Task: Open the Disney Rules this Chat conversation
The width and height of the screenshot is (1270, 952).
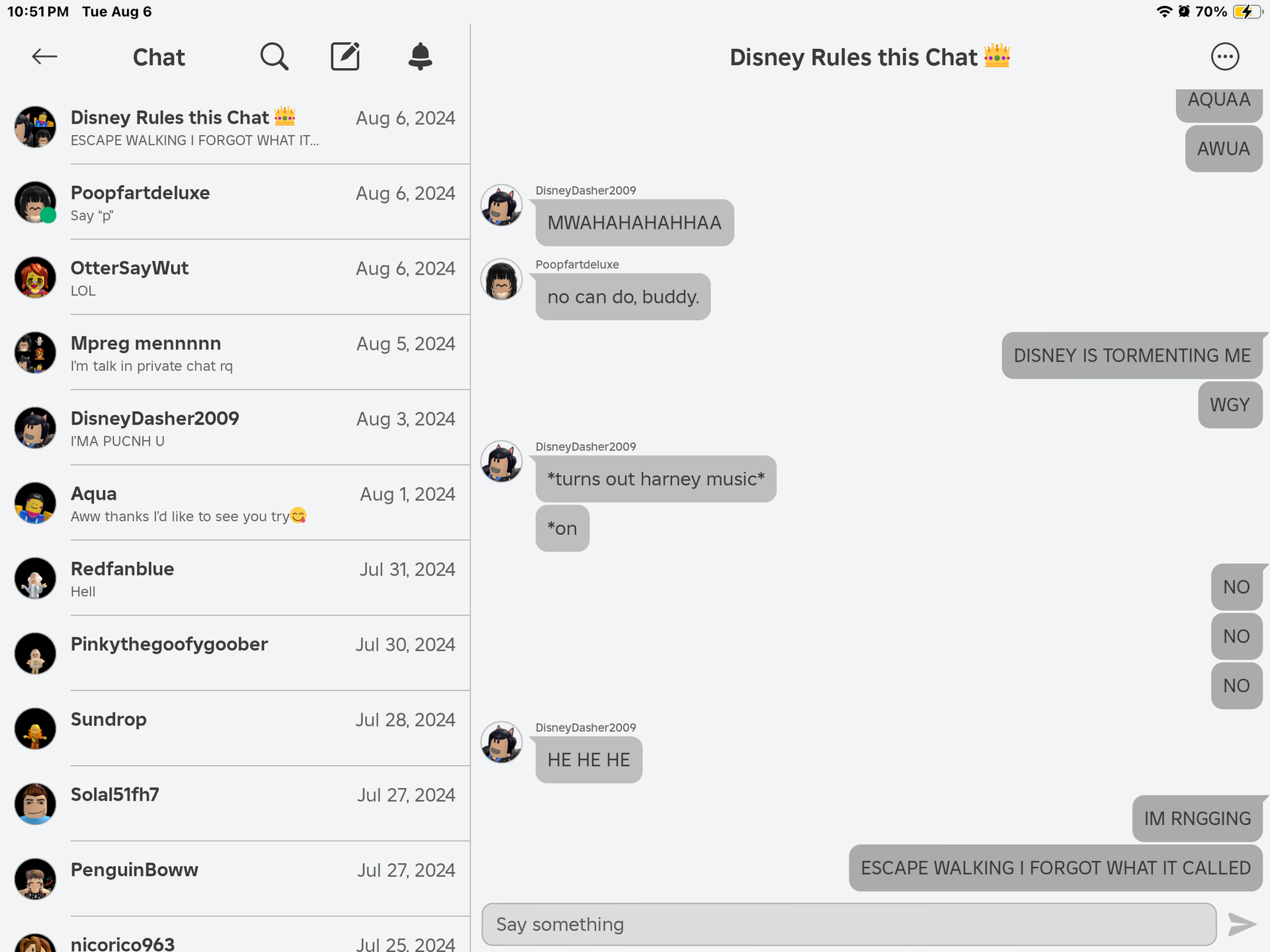Action: tap(235, 127)
